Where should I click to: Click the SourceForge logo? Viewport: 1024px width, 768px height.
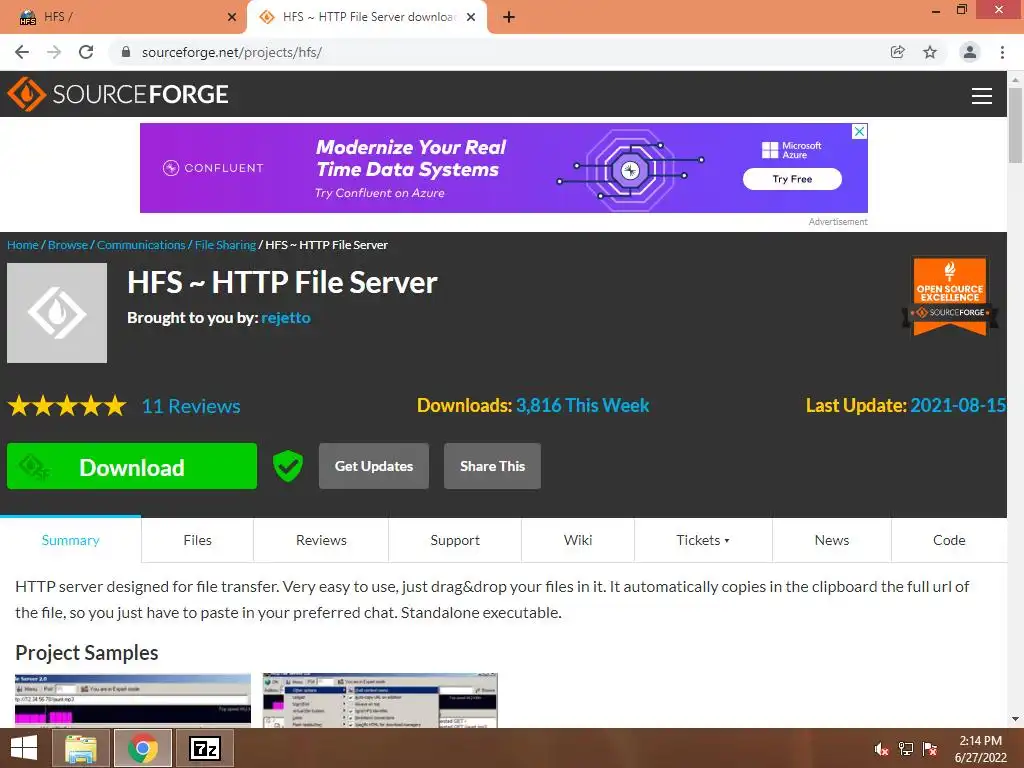[118, 94]
